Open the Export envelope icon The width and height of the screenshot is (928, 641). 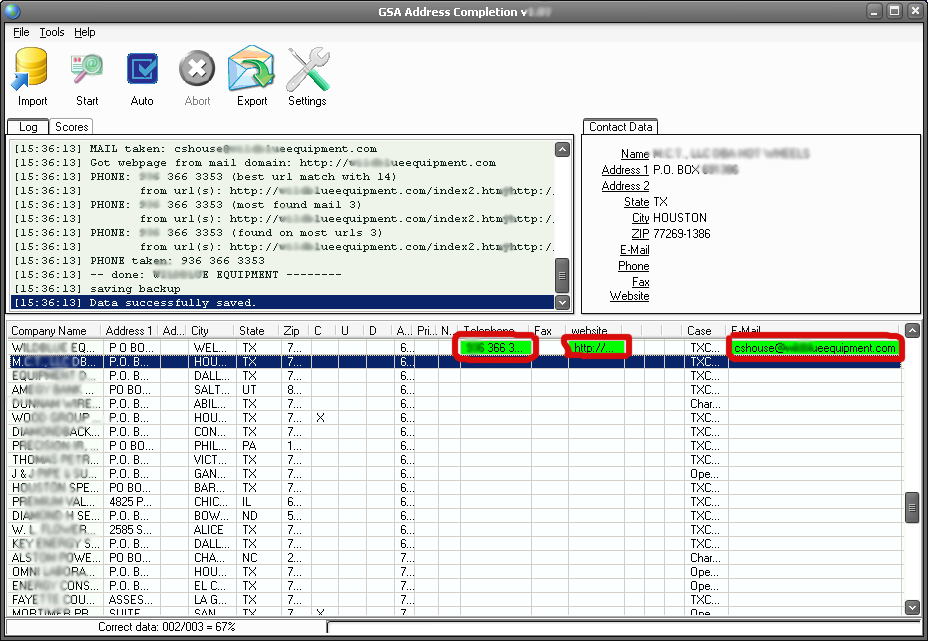point(251,76)
